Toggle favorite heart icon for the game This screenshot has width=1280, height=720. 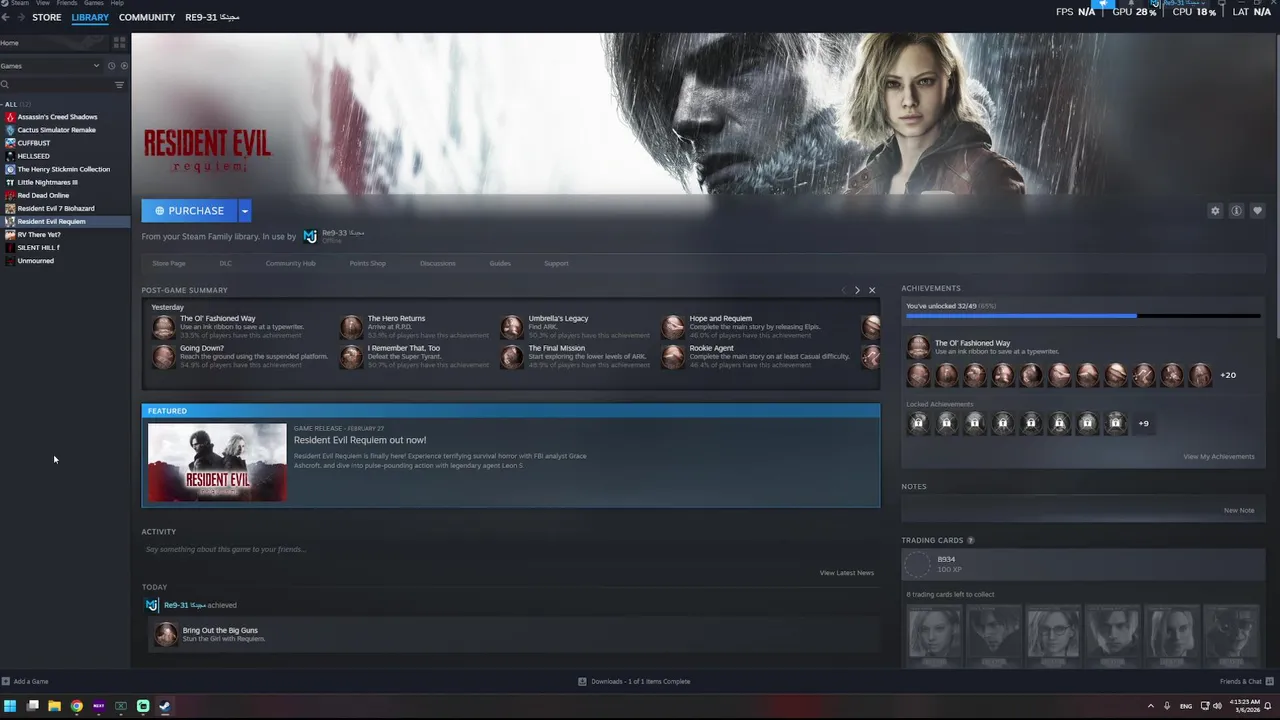(1257, 211)
